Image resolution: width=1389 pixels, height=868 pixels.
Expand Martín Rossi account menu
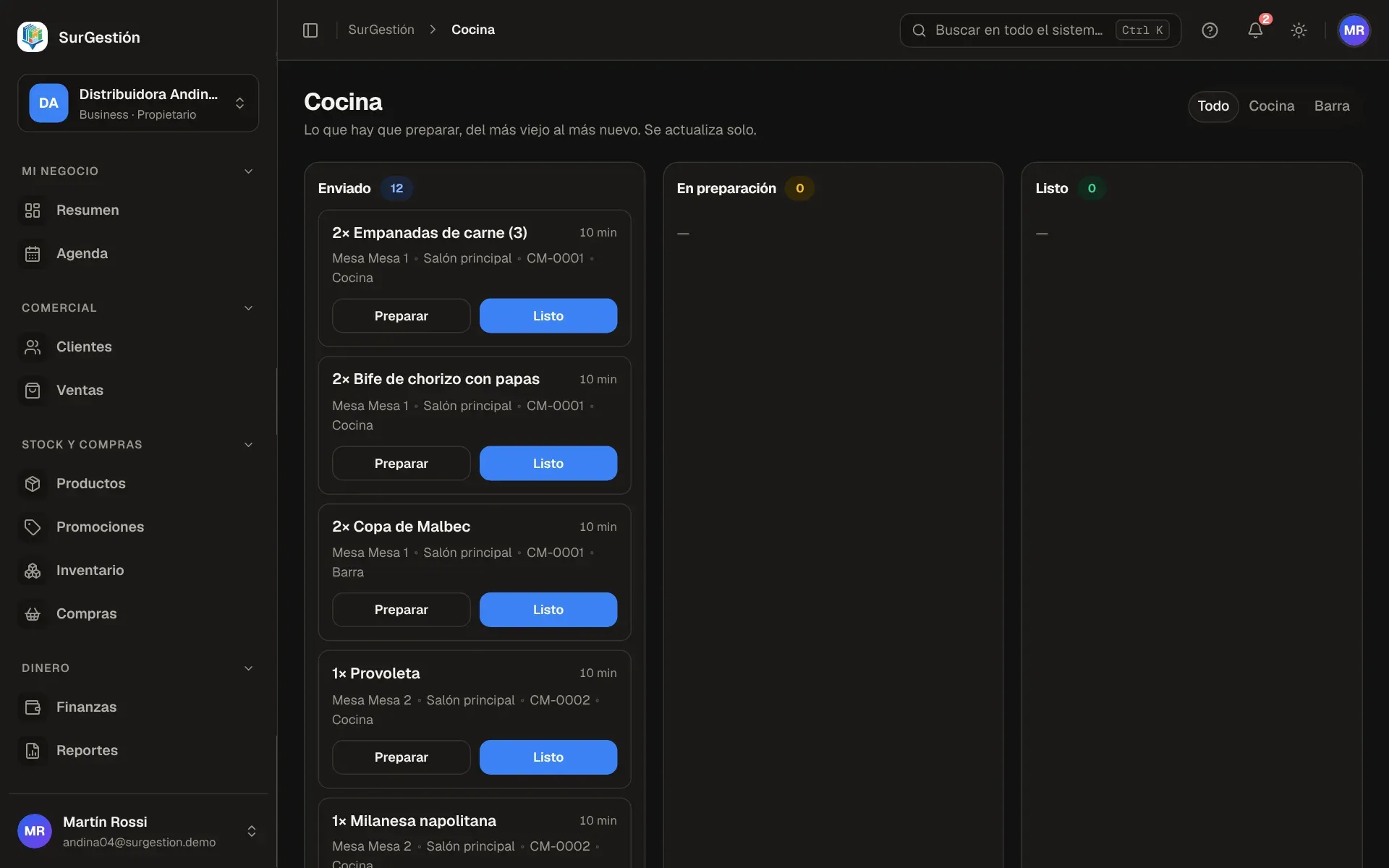137,831
